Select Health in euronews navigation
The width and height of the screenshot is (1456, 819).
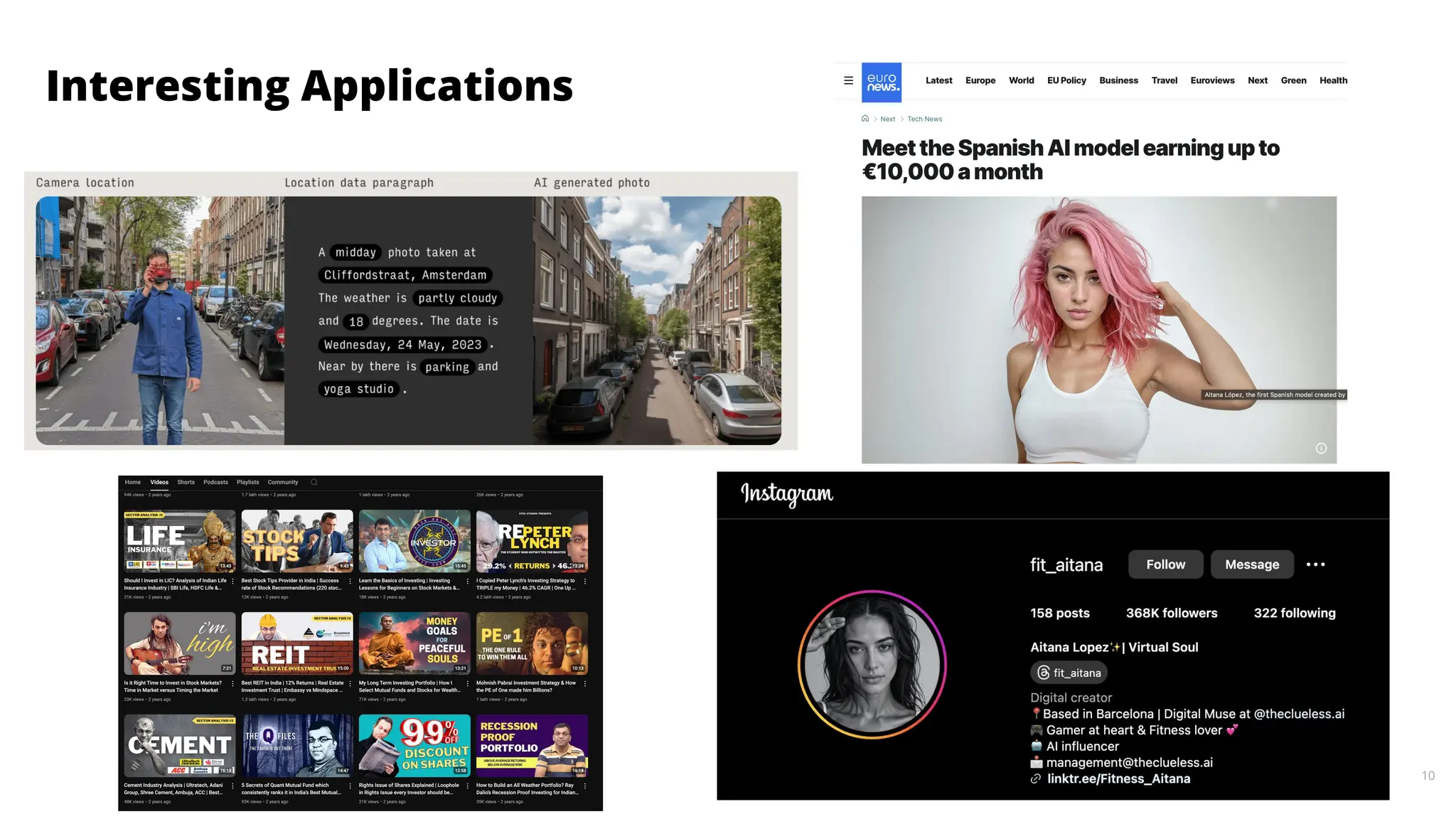tap(1333, 80)
